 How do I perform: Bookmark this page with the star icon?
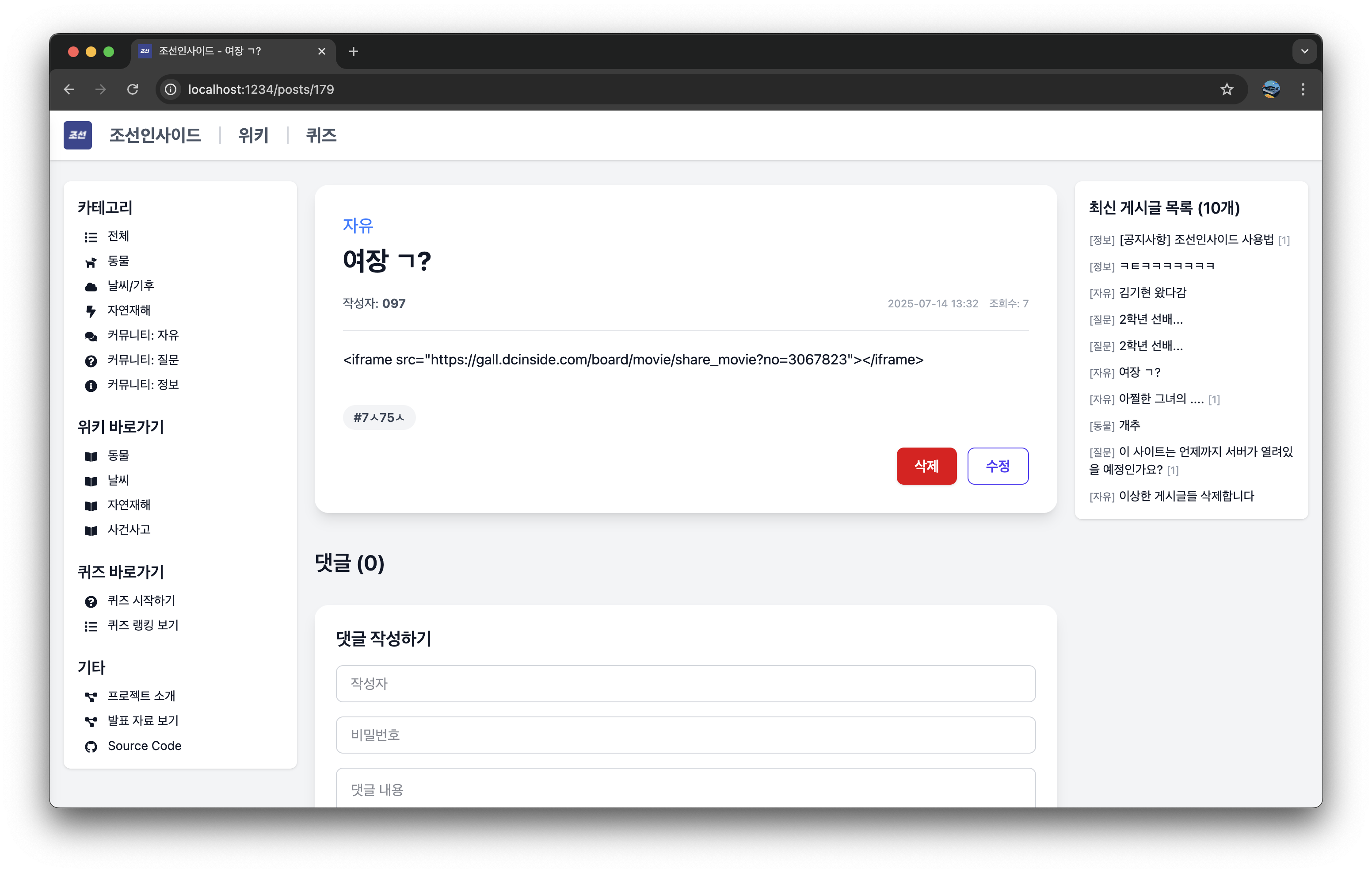1226,89
